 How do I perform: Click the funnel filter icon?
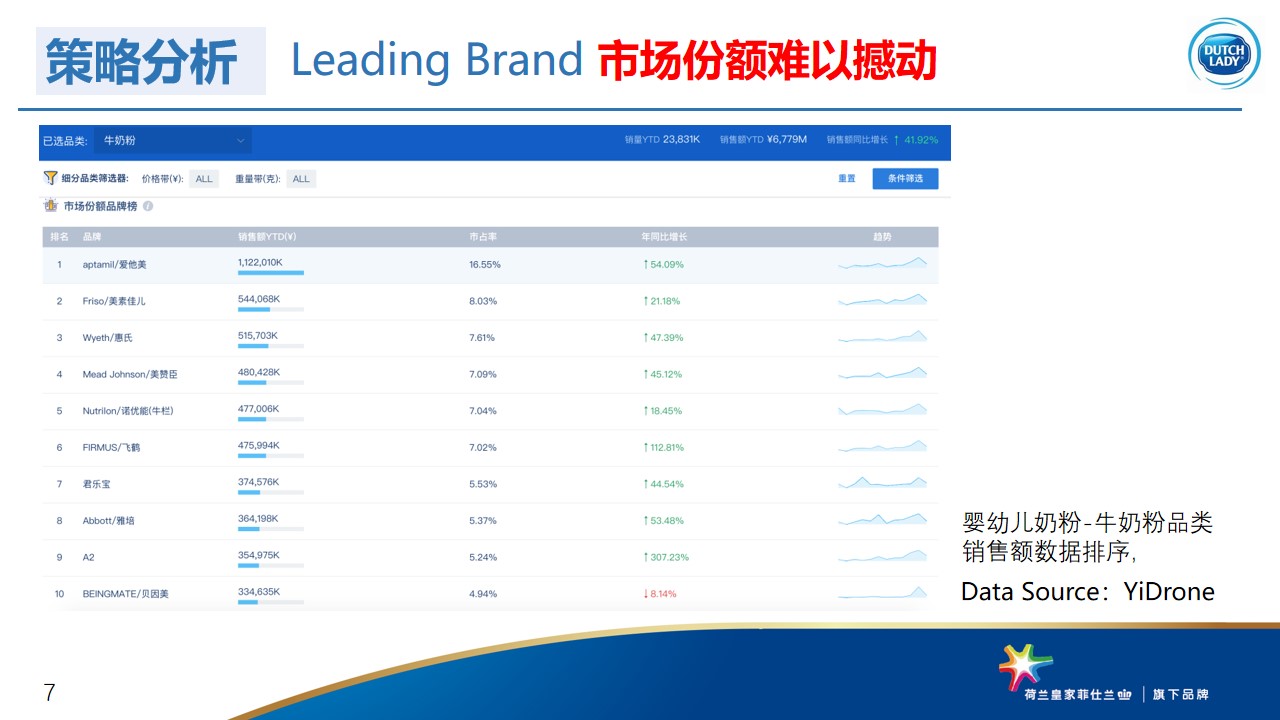50,178
